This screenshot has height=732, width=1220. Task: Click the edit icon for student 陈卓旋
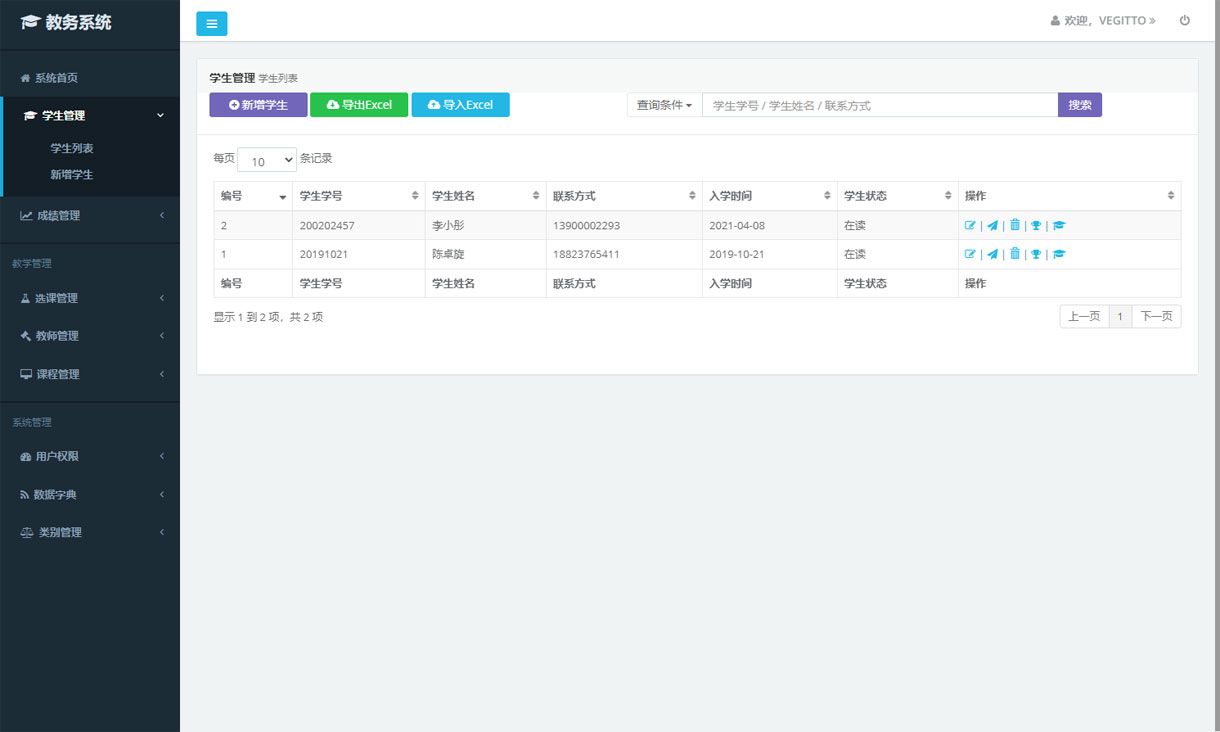coord(970,254)
